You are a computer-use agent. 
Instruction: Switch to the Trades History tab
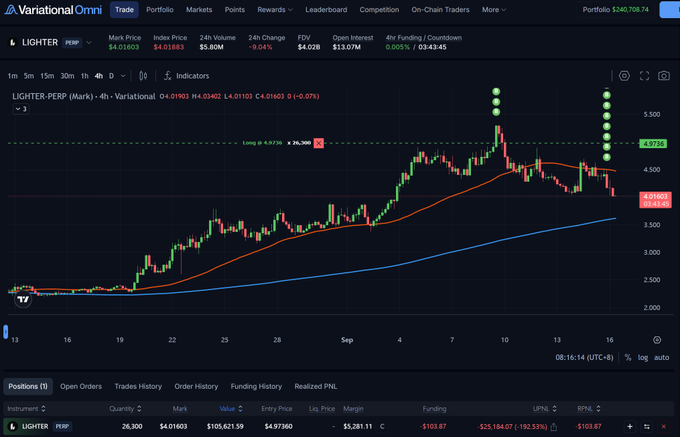point(138,386)
